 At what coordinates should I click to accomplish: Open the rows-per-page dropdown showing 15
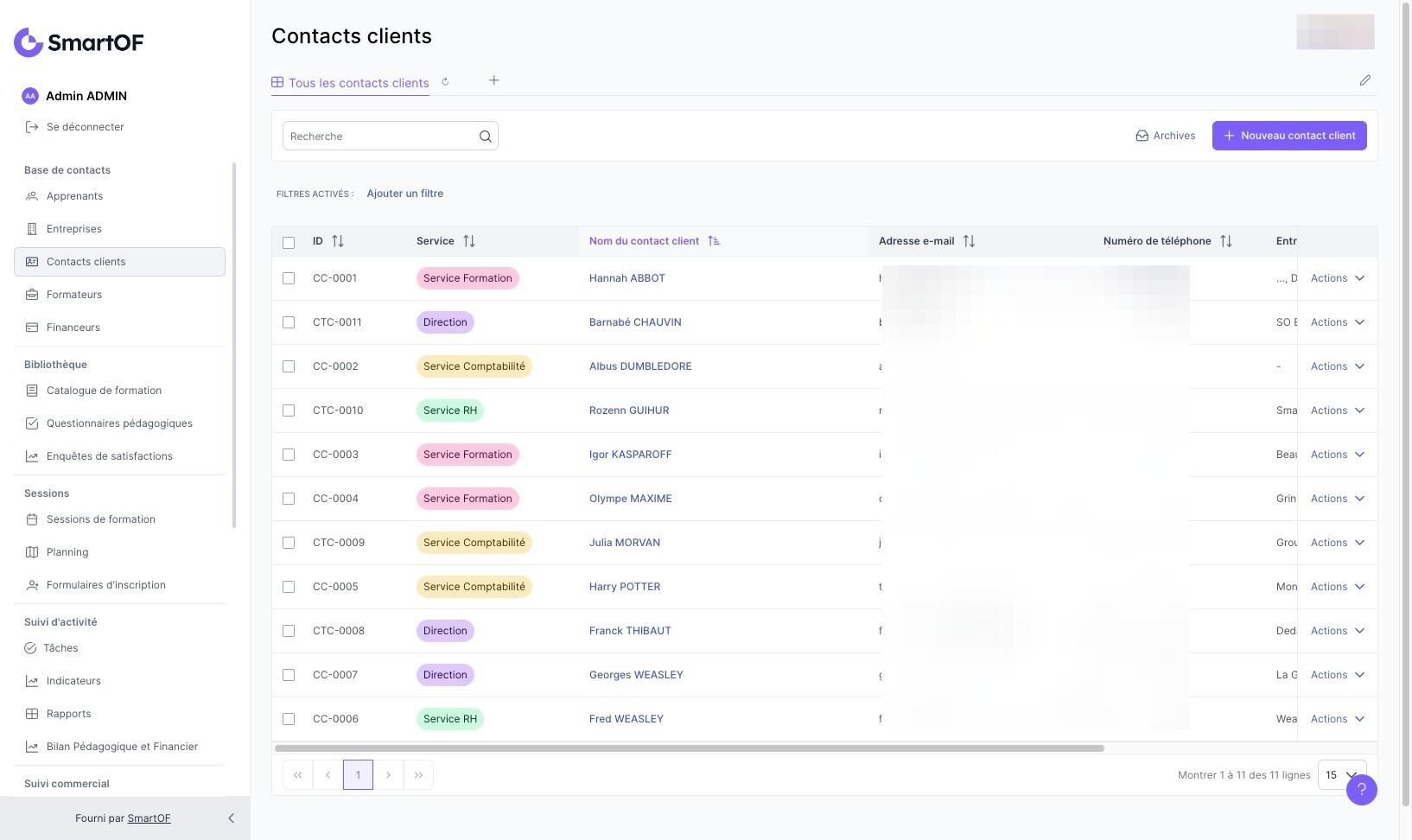(1341, 775)
